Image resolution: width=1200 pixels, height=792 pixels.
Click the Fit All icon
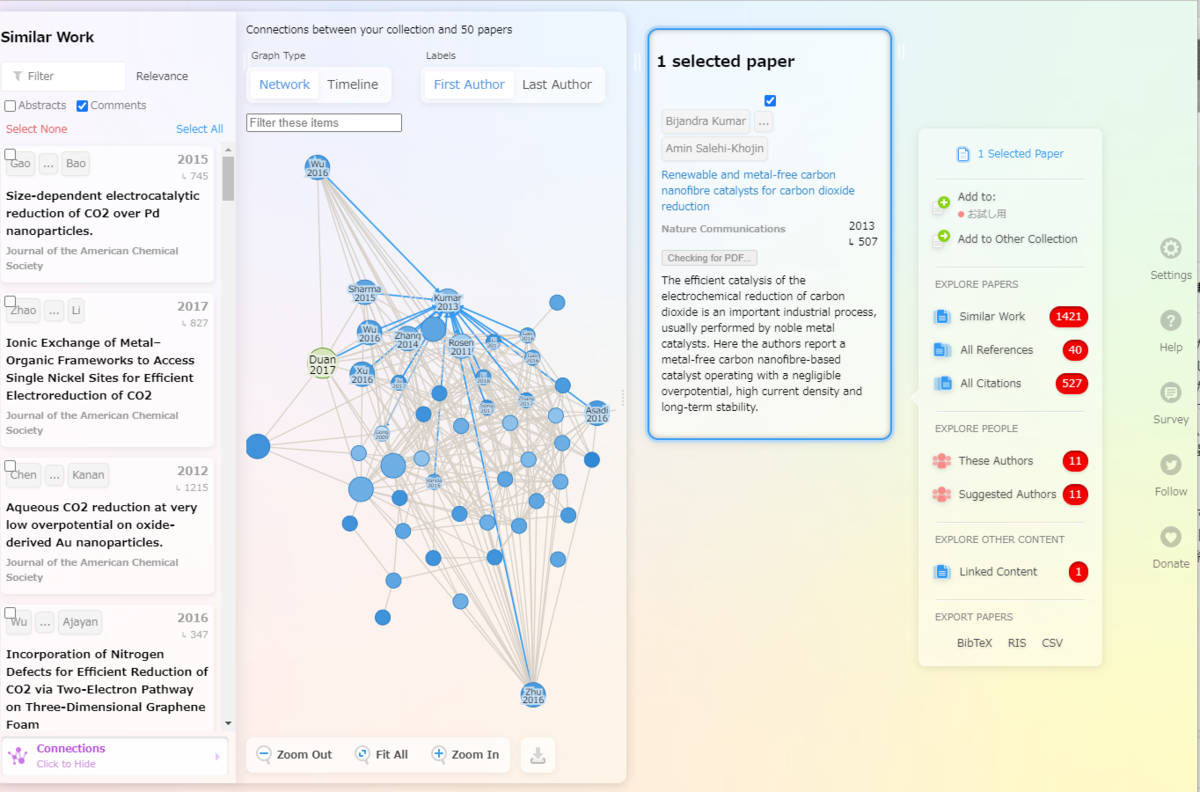click(363, 755)
